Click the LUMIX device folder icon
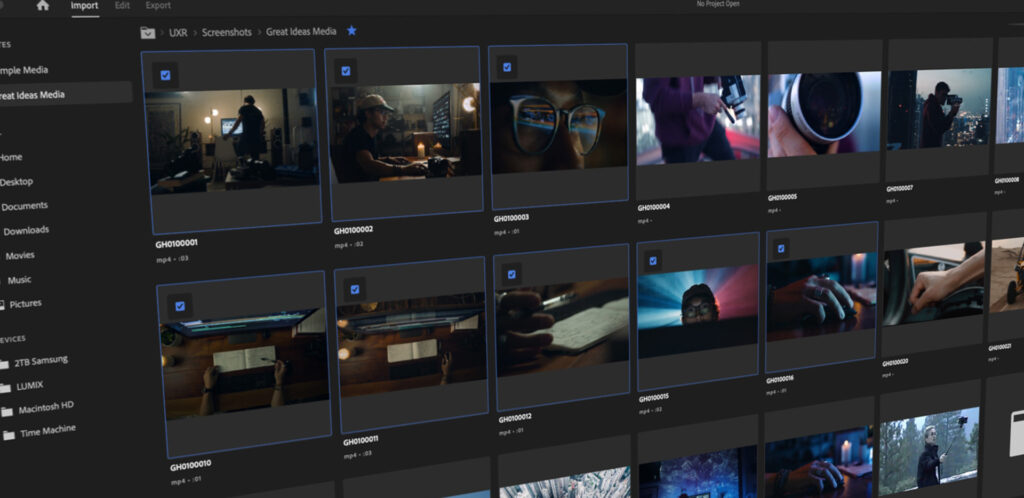1024x498 pixels. tap(5, 388)
